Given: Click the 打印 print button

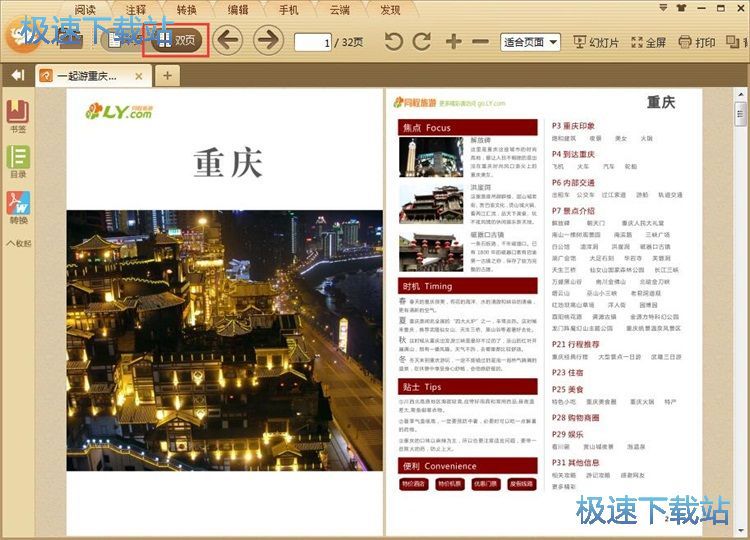Looking at the screenshot, I should [696, 42].
